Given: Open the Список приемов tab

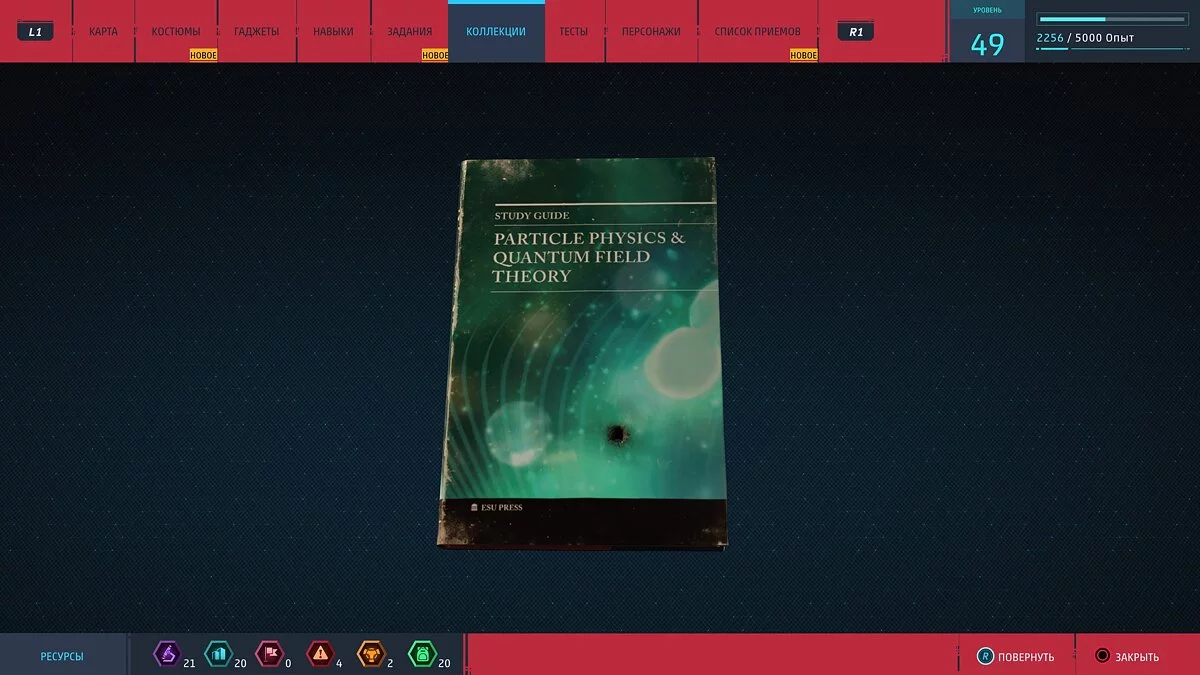Looking at the screenshot, I should point(757,32).
